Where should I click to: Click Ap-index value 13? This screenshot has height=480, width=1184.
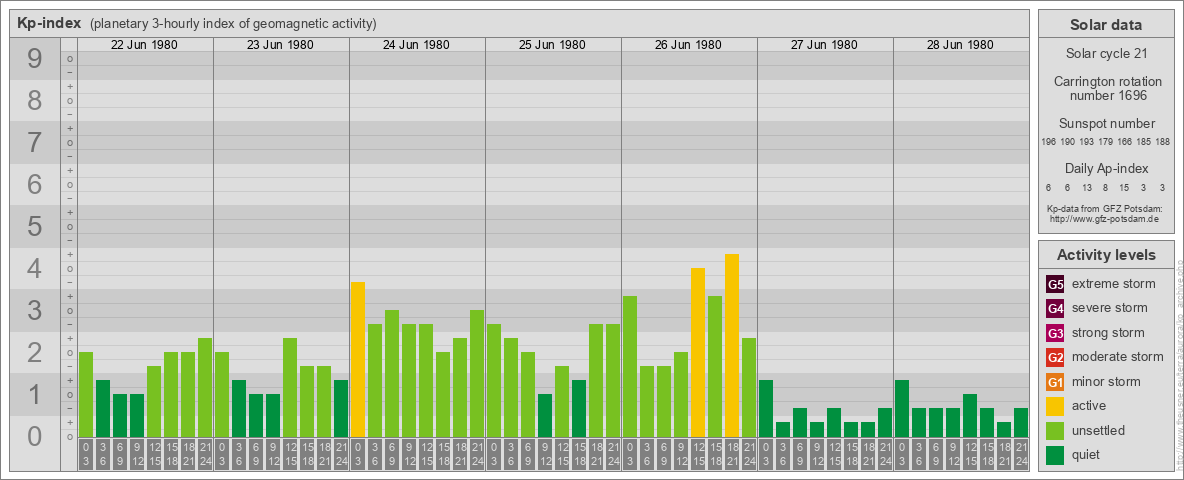pos(1087,187)
